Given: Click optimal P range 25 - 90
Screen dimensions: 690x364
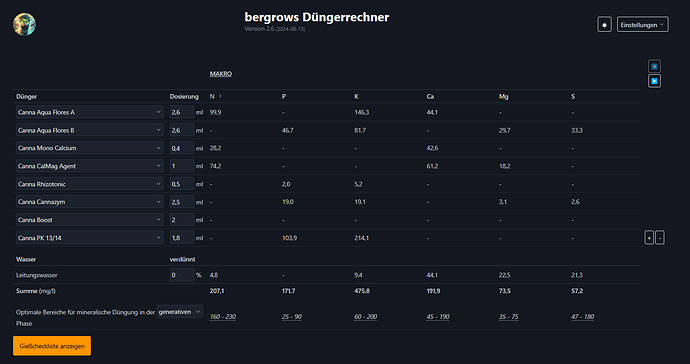Looking at the screenshot, I should click(292, 316).
